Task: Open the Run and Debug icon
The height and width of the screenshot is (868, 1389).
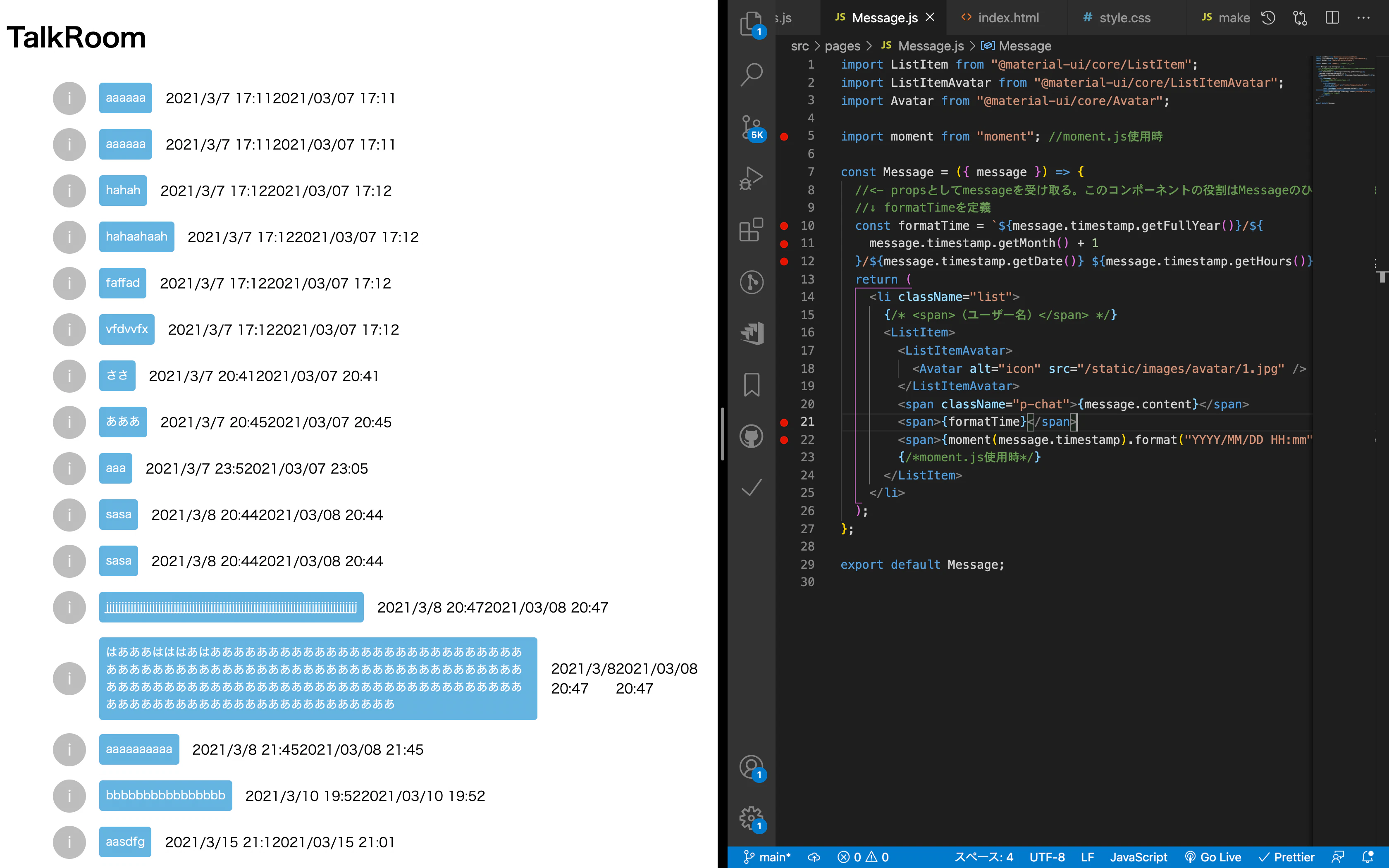Action: point(751,178)
